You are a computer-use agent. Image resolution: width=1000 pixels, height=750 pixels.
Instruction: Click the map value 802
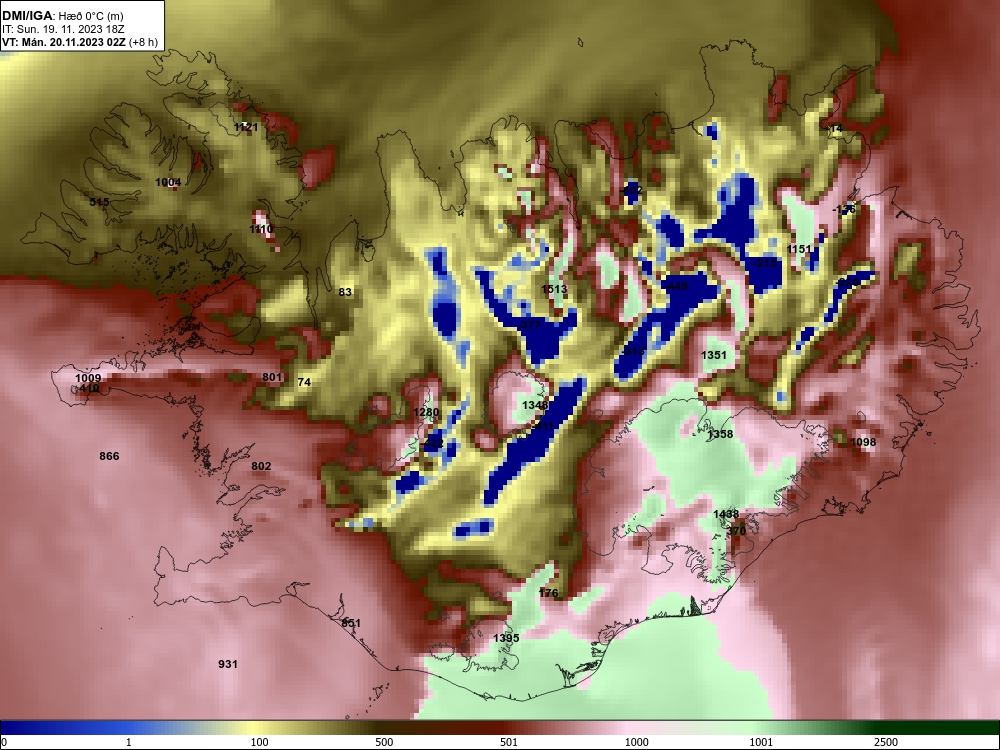tap(261, 466)
